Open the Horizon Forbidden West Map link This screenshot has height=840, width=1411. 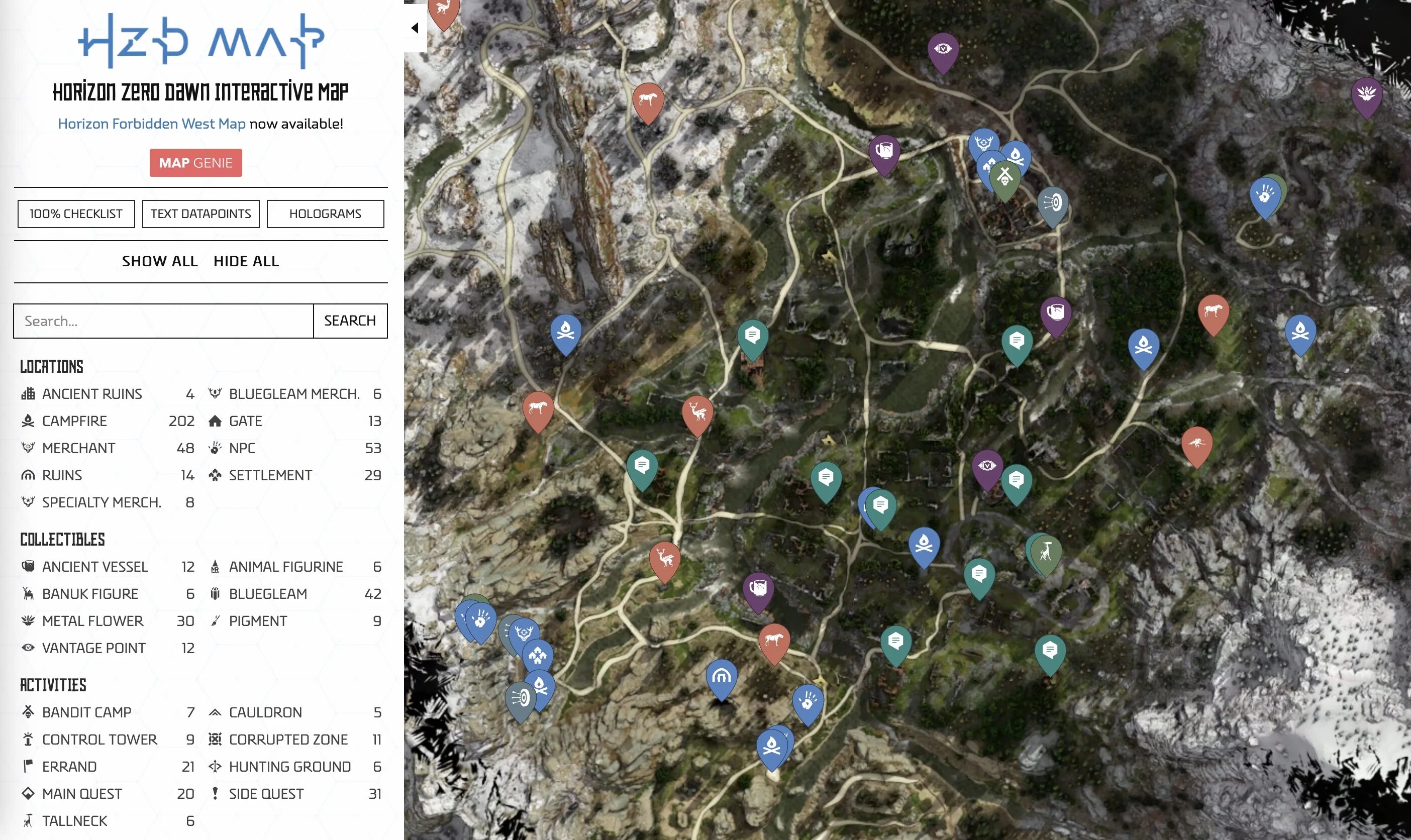pos(152,124)
